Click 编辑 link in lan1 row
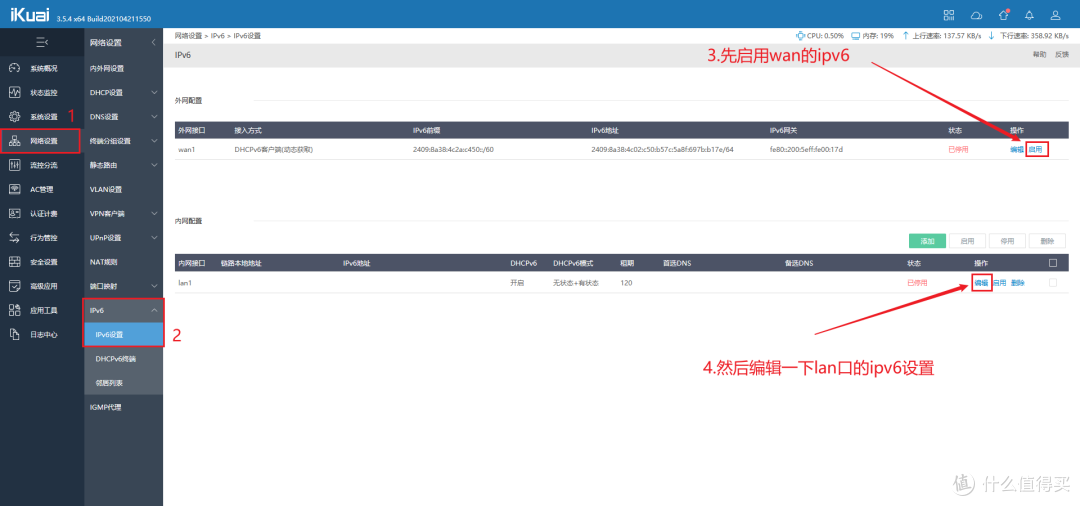This screenshot has width=1080, height=506. pyautogui.click(x=981, y=283)
